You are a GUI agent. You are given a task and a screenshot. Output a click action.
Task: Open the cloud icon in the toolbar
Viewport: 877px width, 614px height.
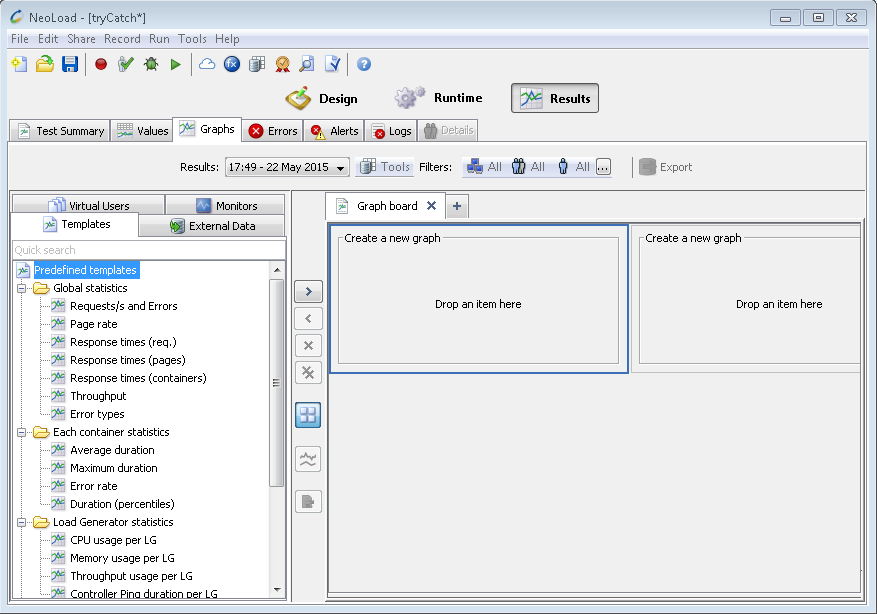coord(207,64)
